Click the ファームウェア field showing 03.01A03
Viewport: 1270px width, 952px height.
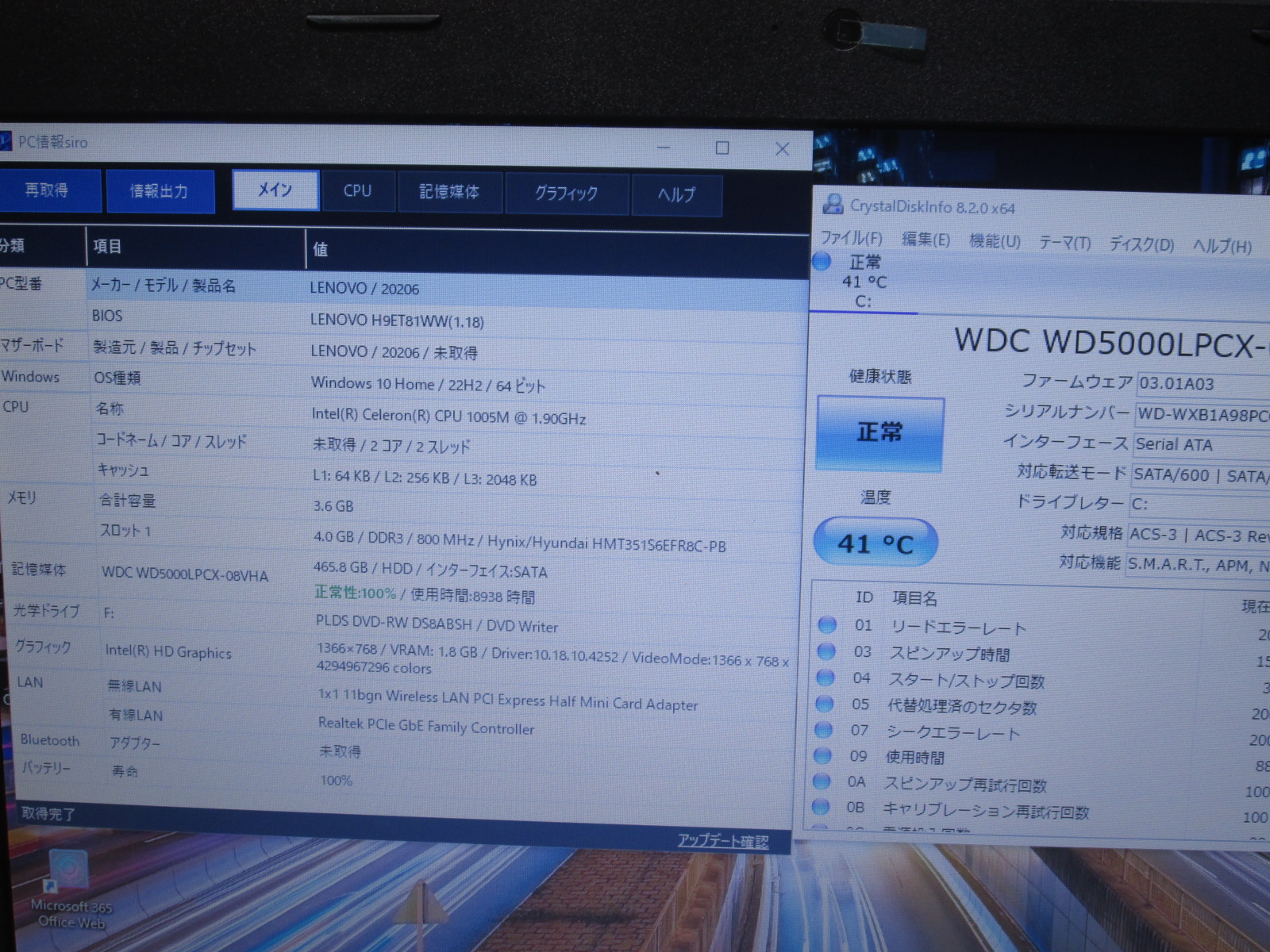pyautogui.click(x=1203, y=384)
